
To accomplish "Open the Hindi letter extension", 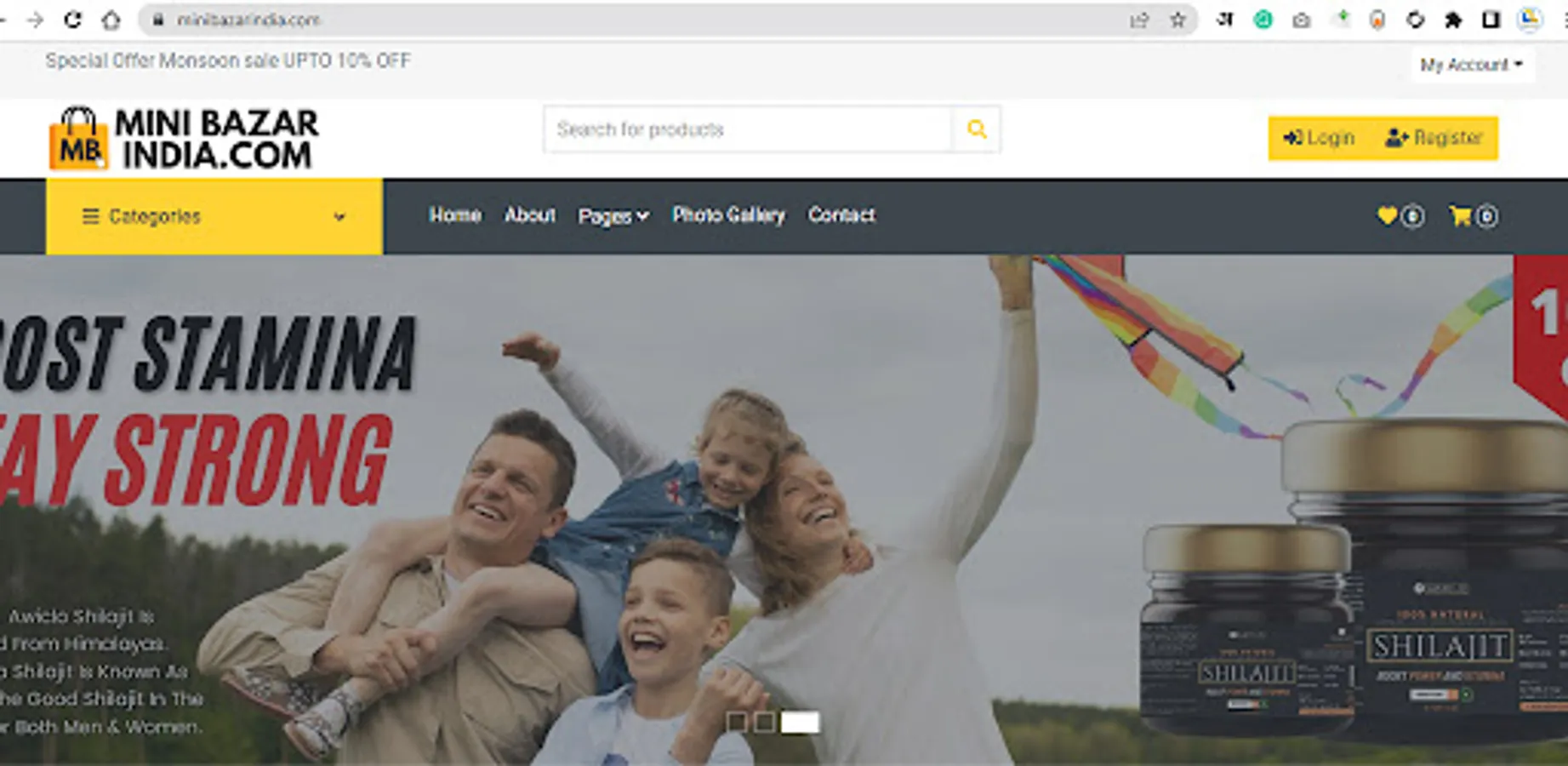I will pyautogui.click(x=1225, y=20).
